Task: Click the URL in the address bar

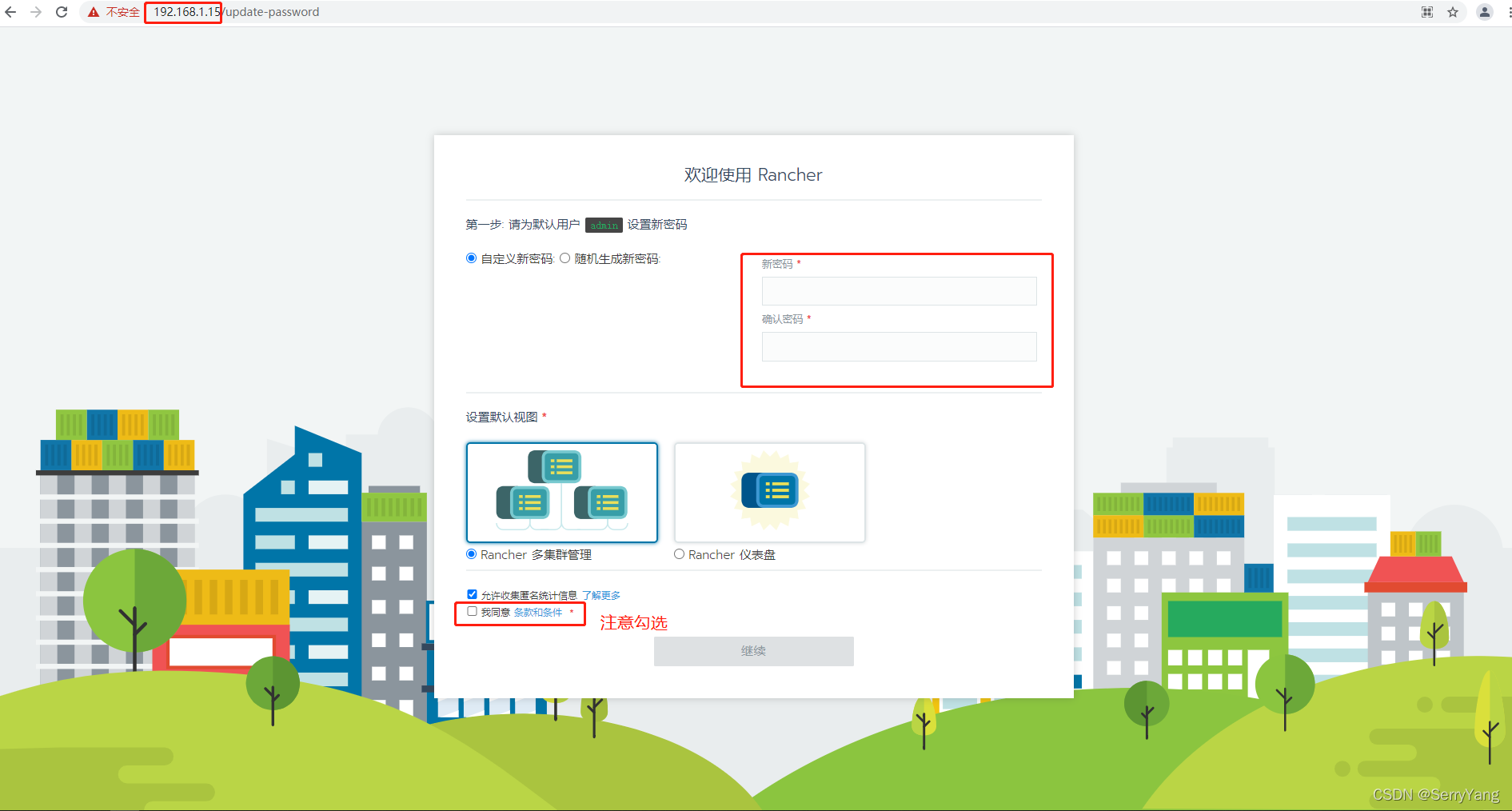Action: coord(236,12)
